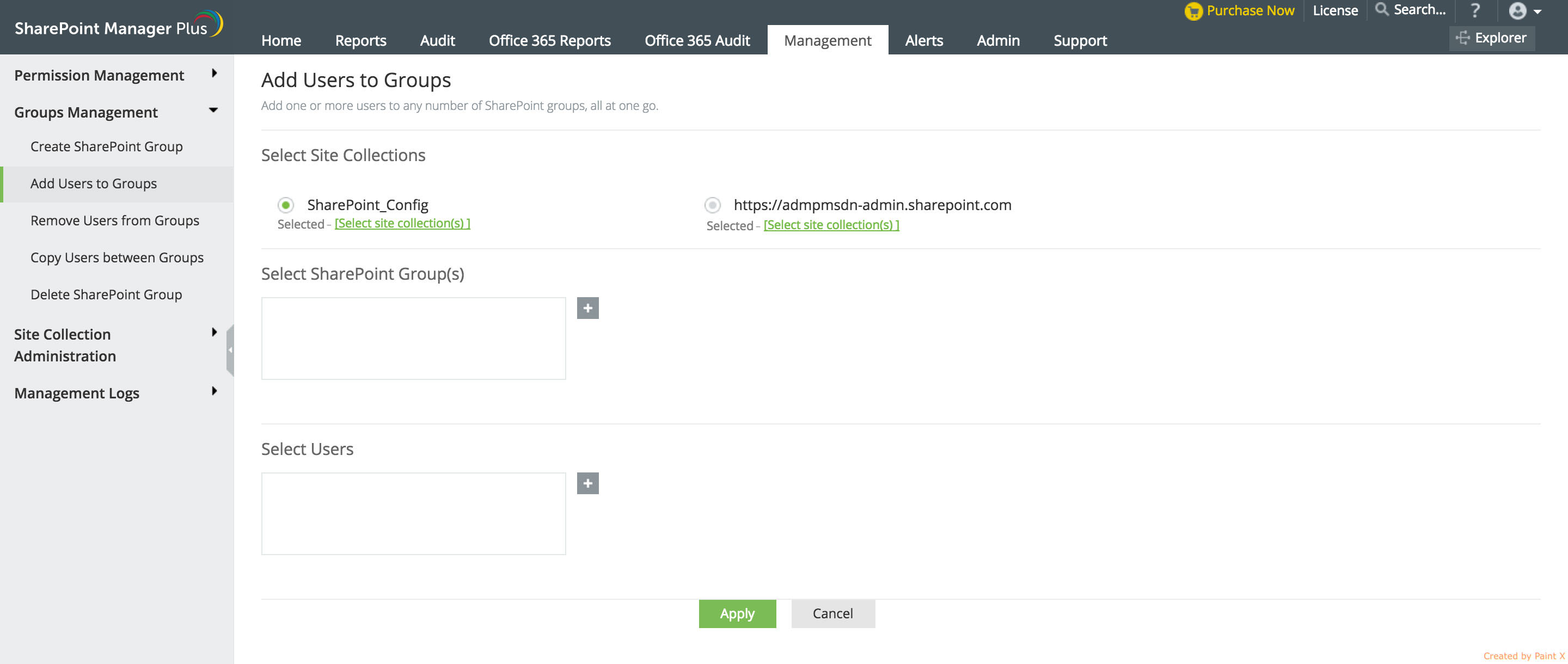Click inside the Select Users list box

point(413,513)
